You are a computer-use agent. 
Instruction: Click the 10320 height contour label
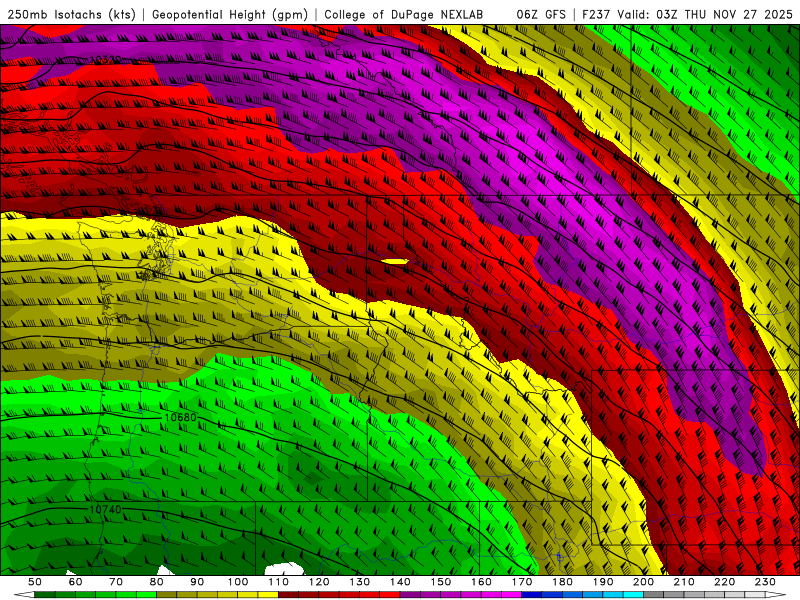(x=106, y=60)
